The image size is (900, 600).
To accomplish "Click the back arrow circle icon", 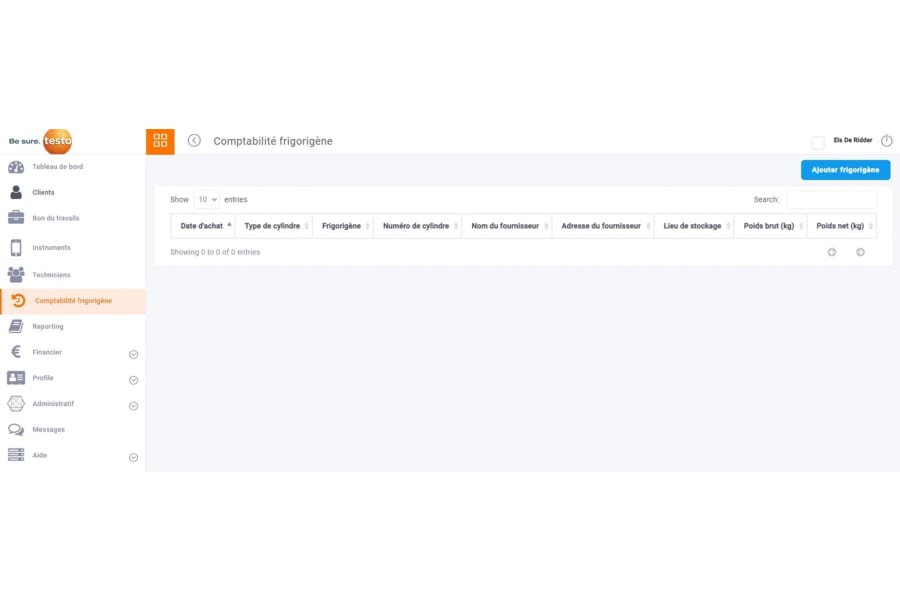I will click(x=194, y=141).
